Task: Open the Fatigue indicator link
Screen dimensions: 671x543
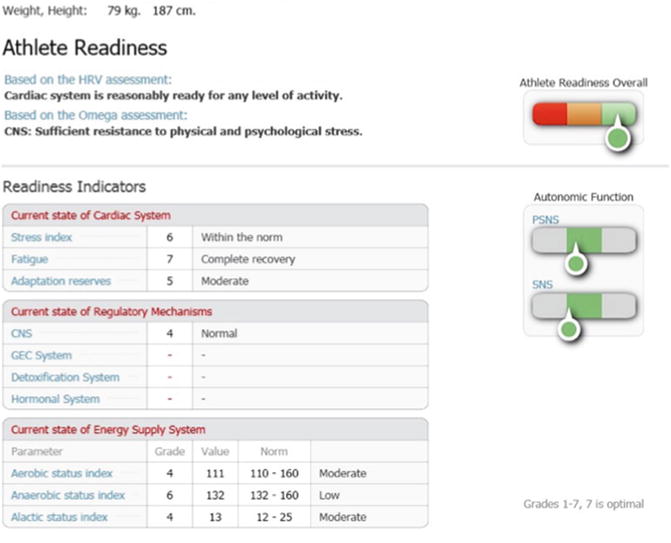Action: click(x=29, y=259)
